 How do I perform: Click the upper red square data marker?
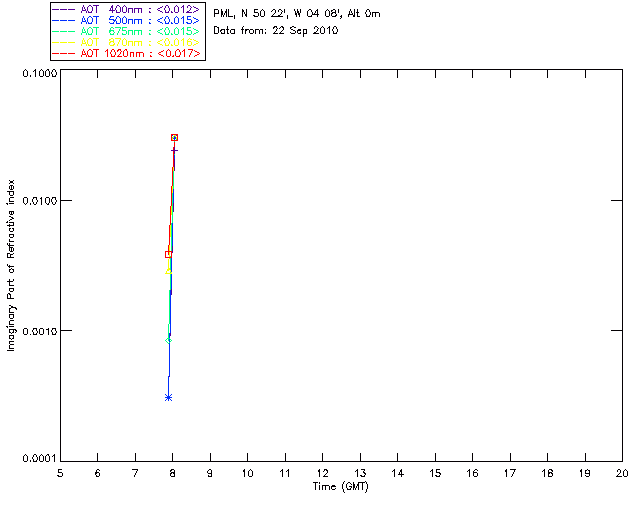point(174,138)
